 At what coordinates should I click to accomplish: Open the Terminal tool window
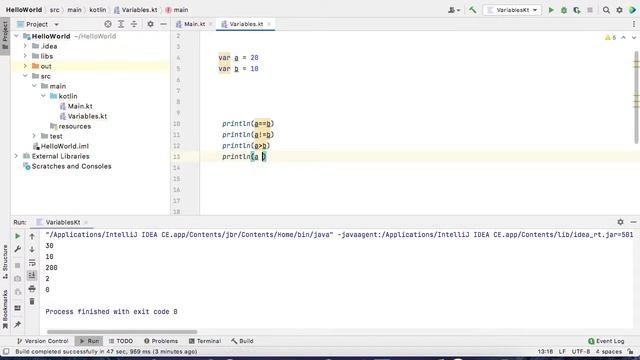pyautogui.click(x=205, y=341)
